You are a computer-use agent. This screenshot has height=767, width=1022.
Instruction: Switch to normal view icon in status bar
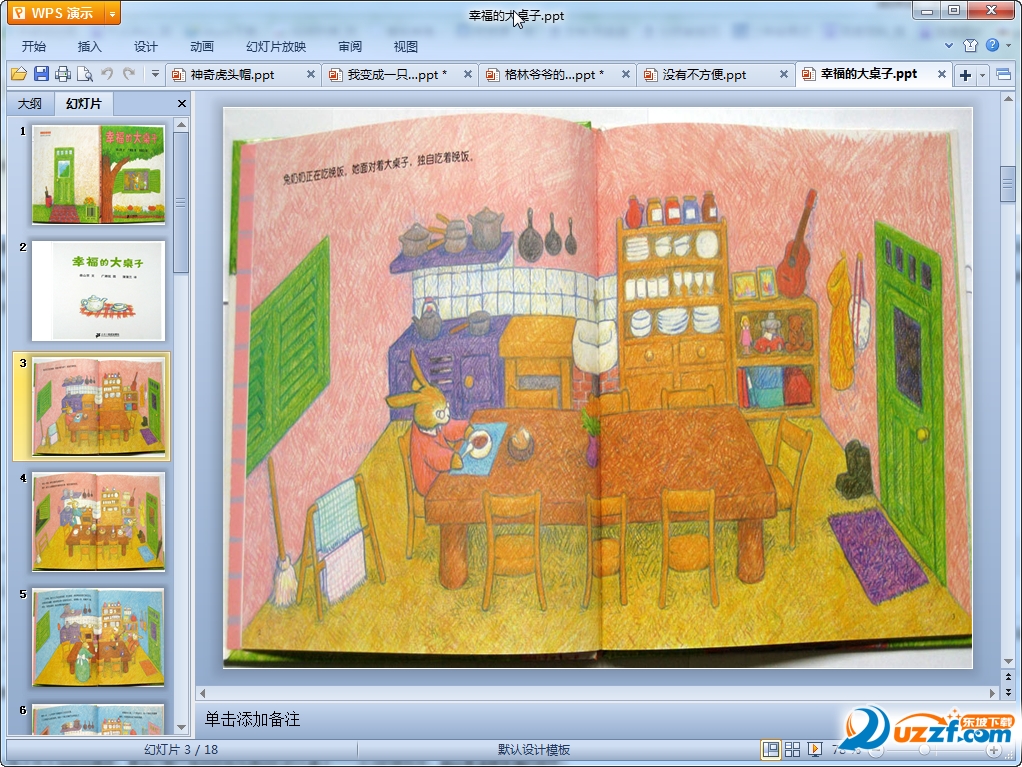(770, 749)
